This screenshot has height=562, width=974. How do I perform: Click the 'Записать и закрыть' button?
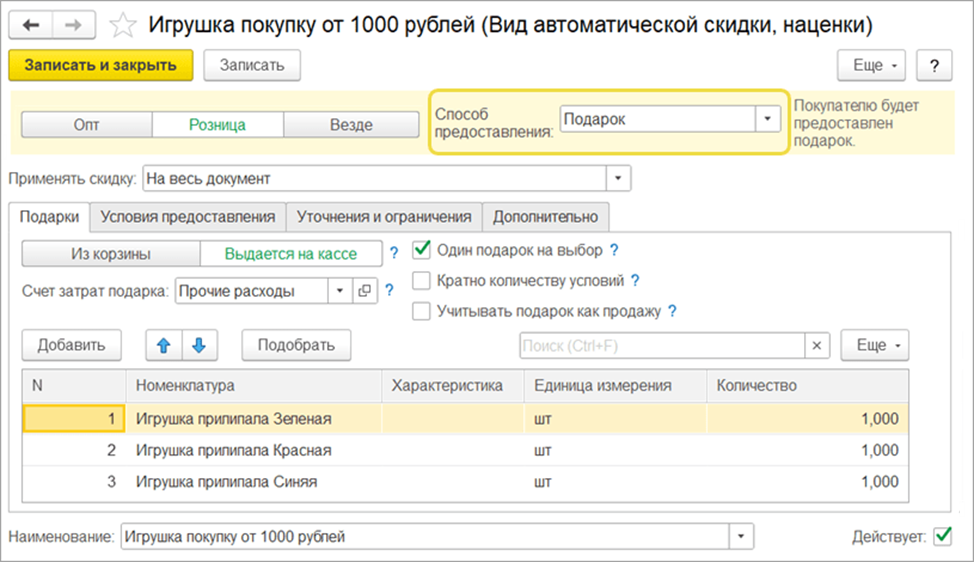pyautogui.click(x=99, y=66)
